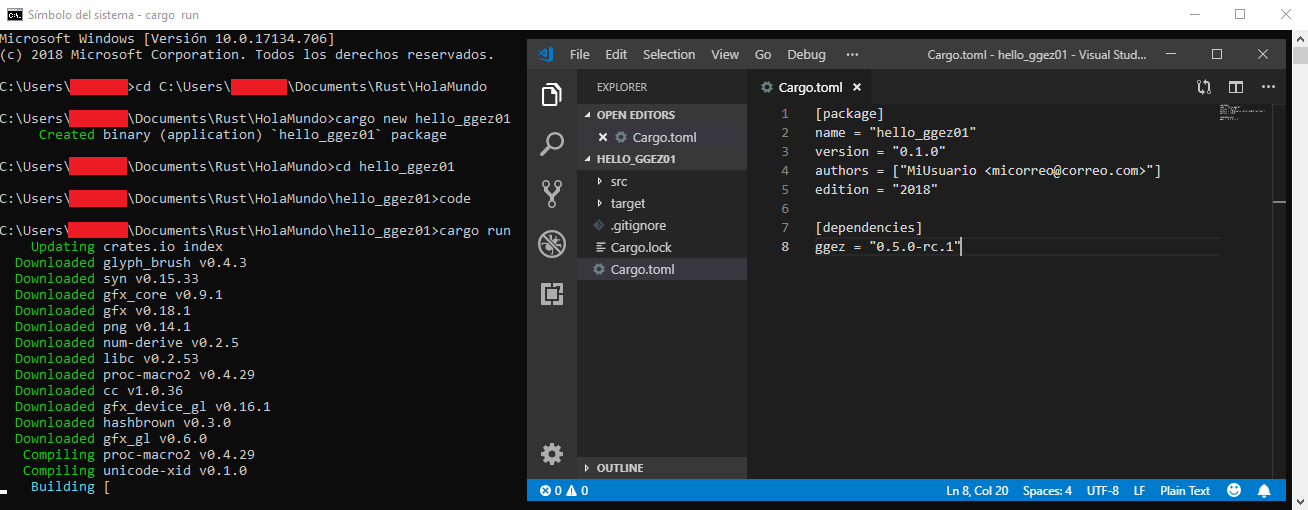The width and height of the screenshot is (1308, 510).
Task: Change indentation via Spaces: 4
Action: [x=1047, y=491]
